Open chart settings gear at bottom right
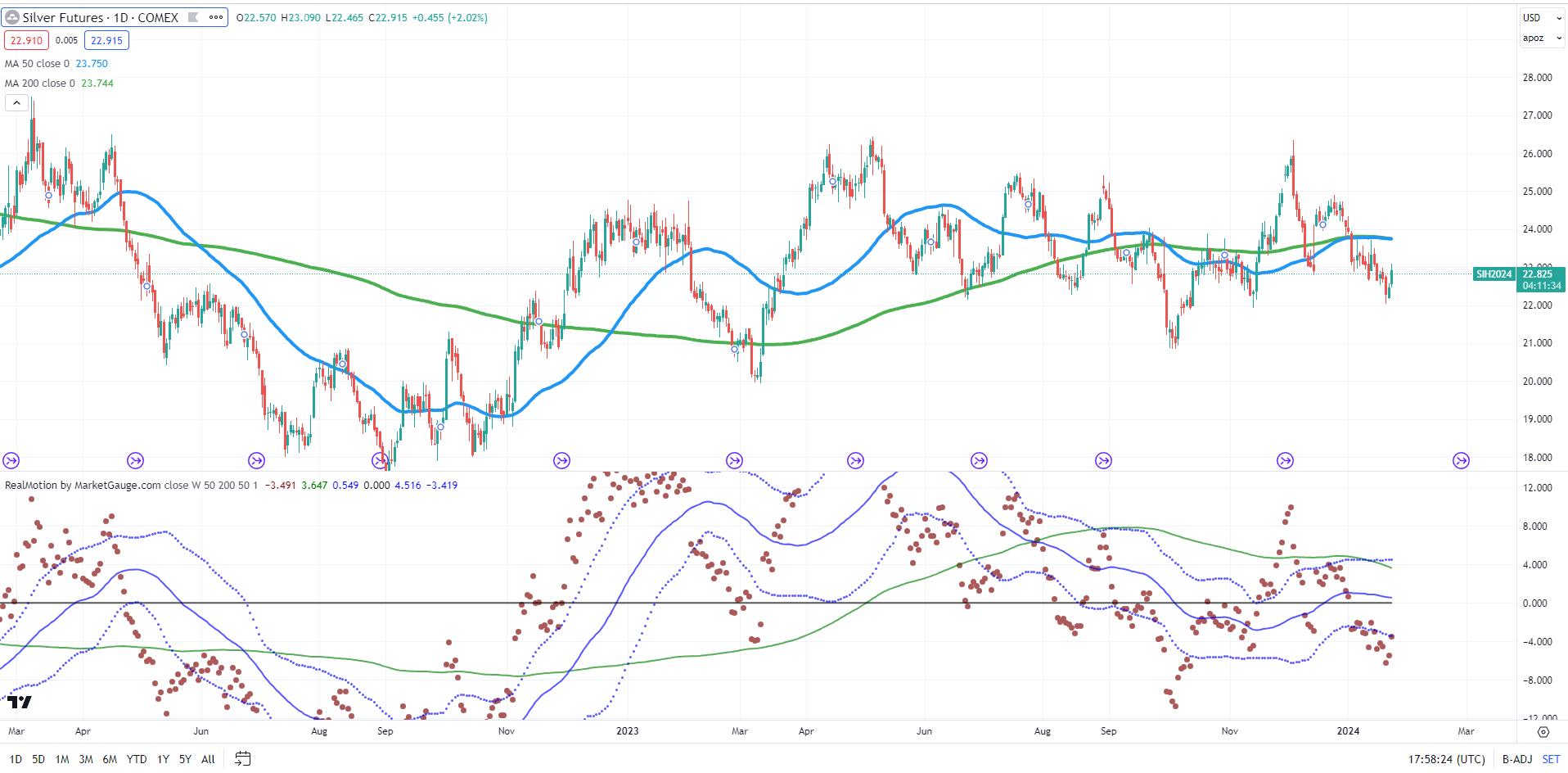1568x773 pixels. click(x=1543, y=731)
